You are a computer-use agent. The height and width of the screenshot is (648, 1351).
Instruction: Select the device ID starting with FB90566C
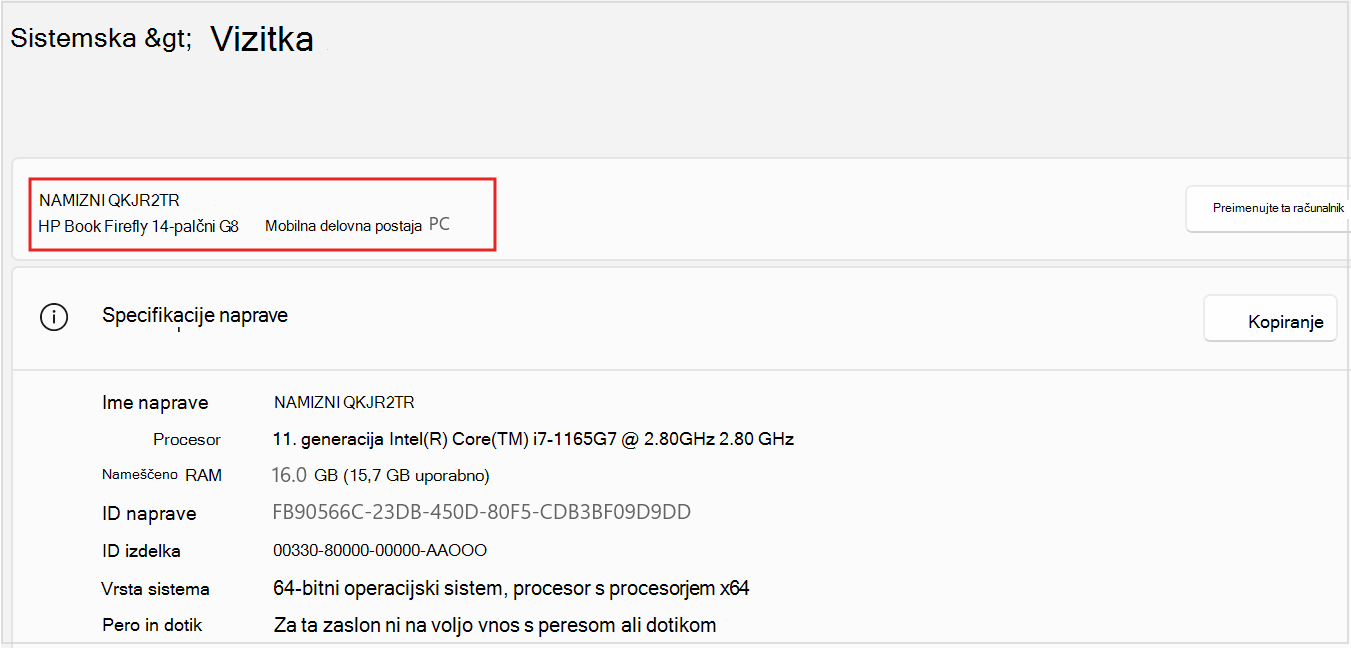pos(482,513)
